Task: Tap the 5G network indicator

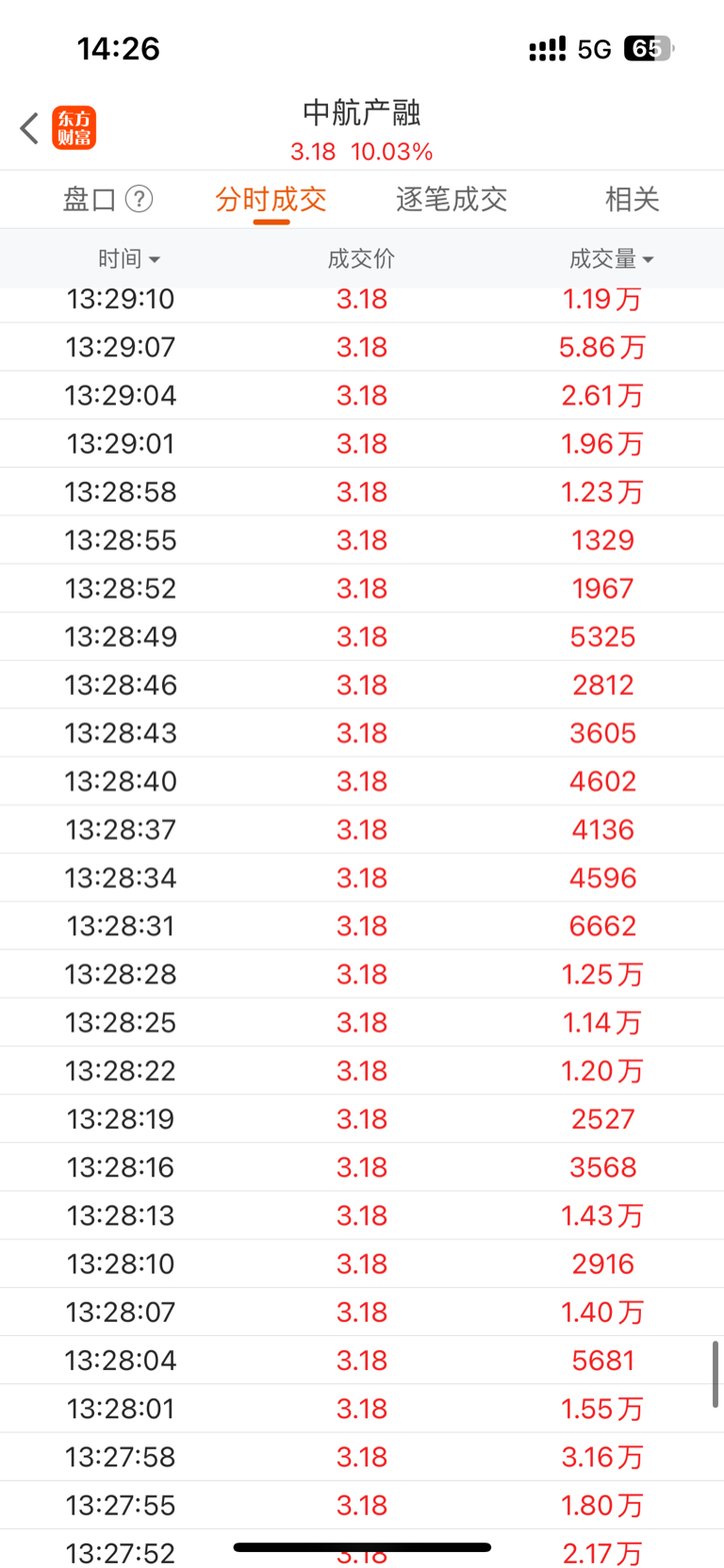Action: pos(595,49)
